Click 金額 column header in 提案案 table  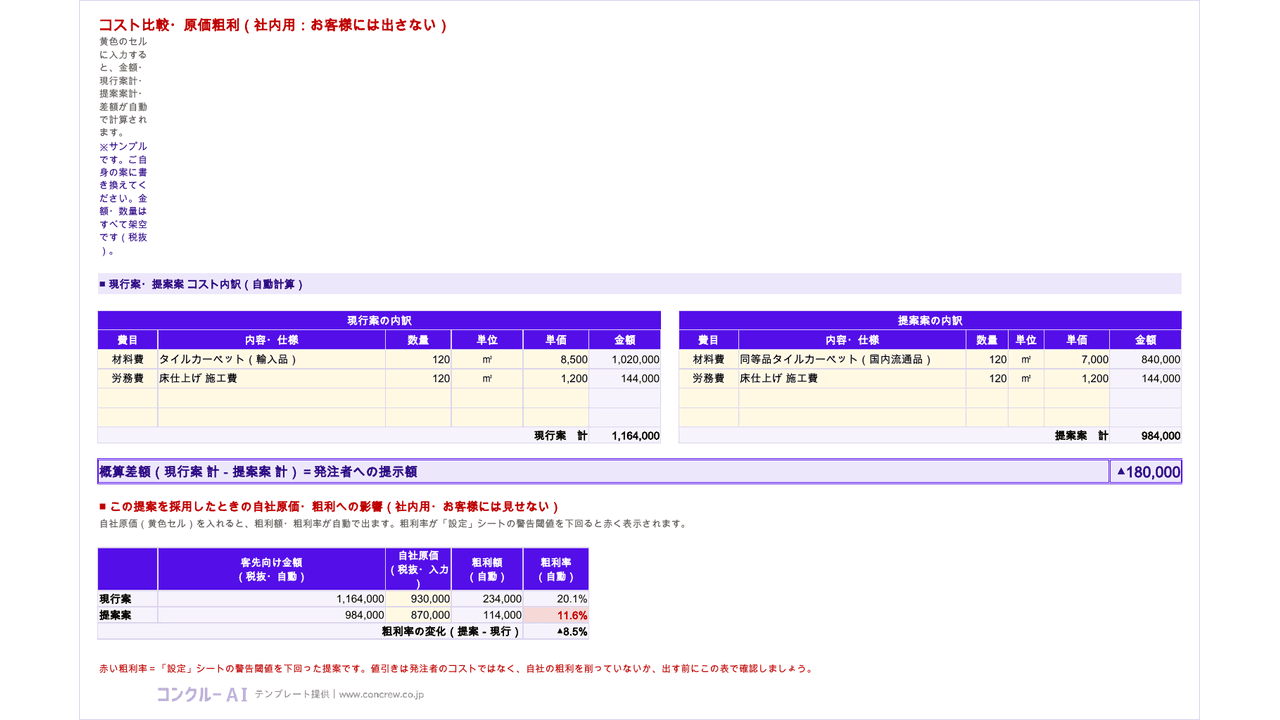click(x=1146, y=340)
